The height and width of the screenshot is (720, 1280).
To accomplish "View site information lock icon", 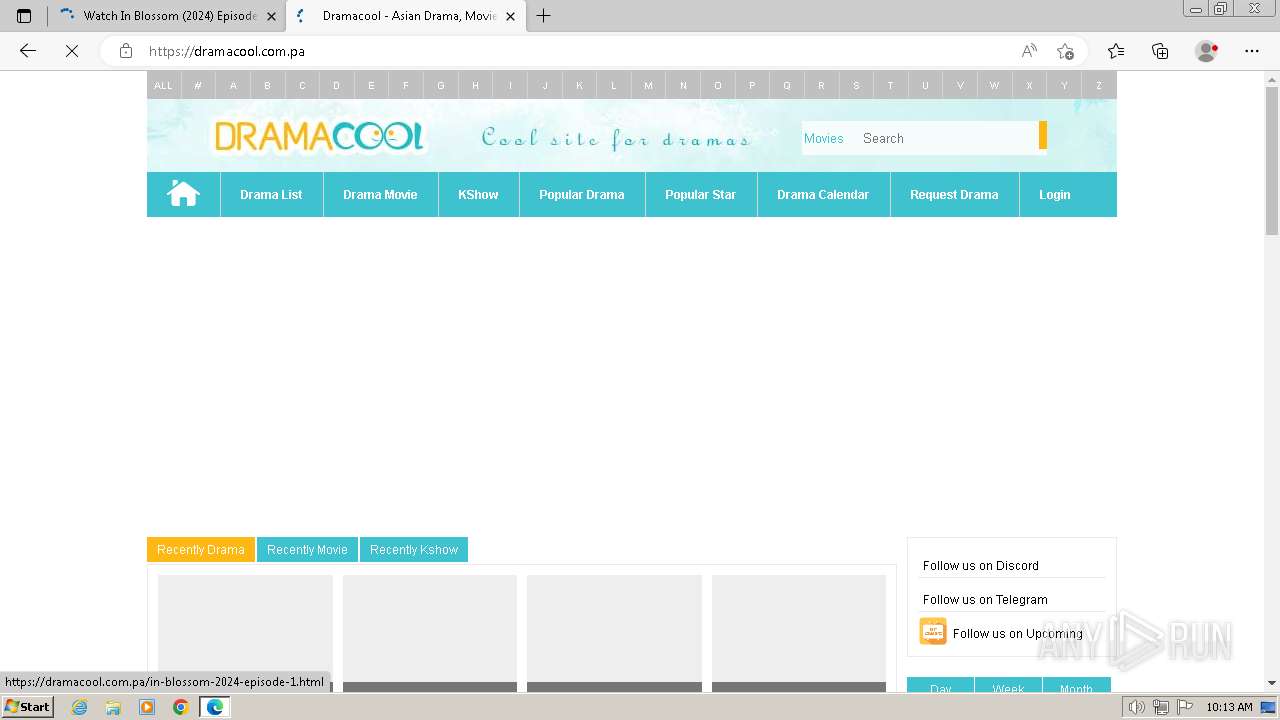I will coord(126,51).
